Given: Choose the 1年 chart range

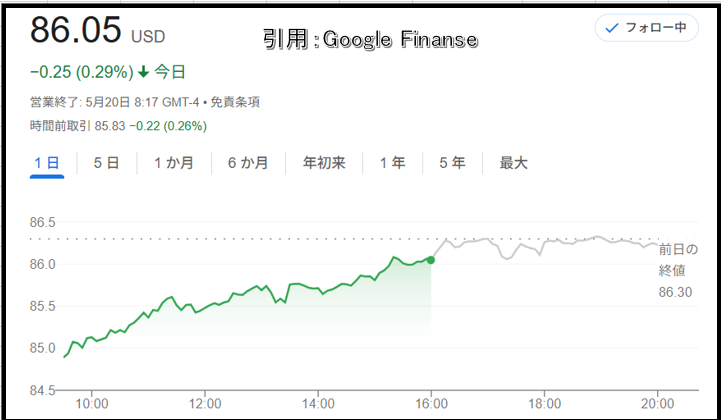Looking at the screenshot, I should pos(393,163).
